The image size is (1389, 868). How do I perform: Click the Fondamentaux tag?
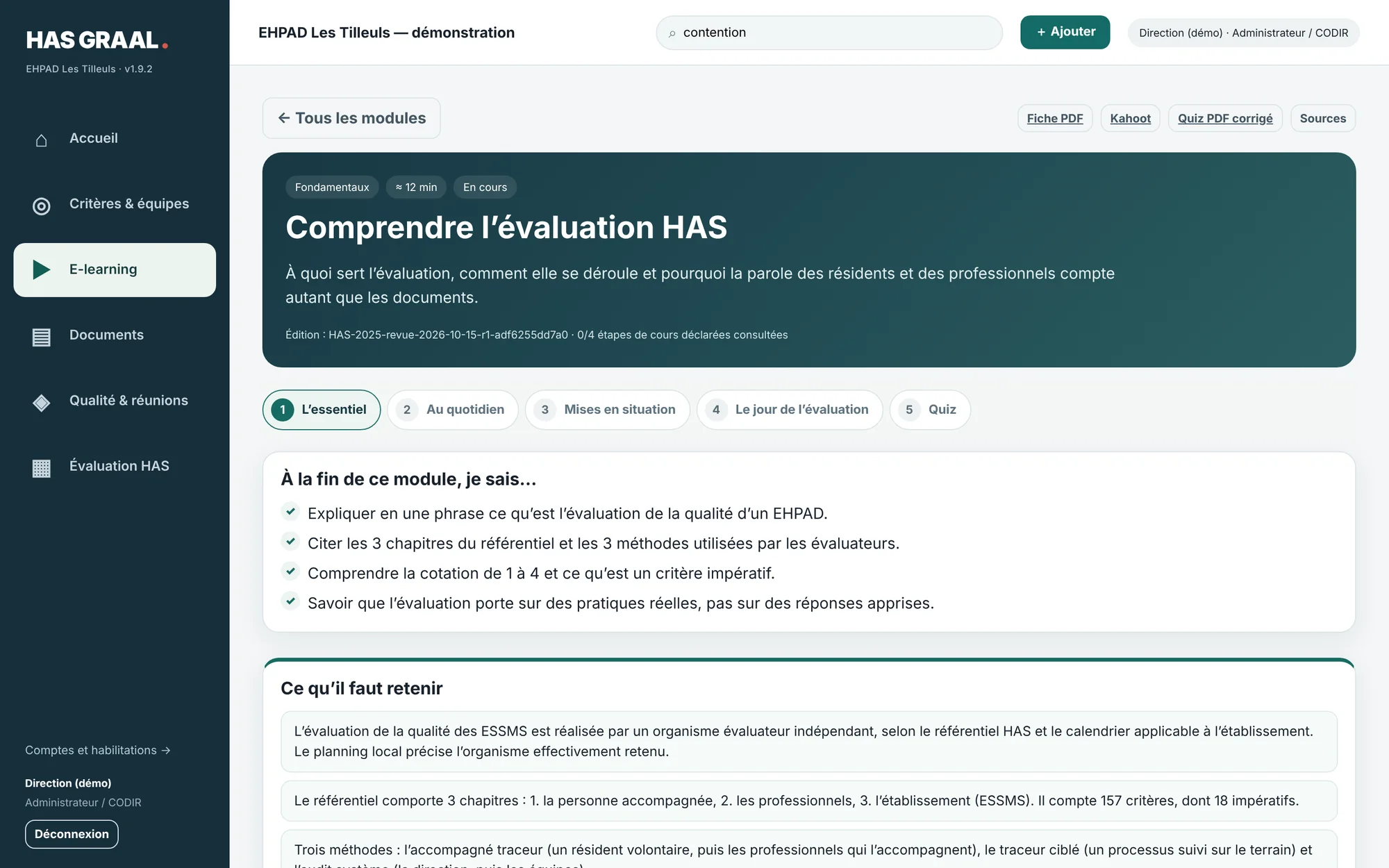click(x=332, y=187)
